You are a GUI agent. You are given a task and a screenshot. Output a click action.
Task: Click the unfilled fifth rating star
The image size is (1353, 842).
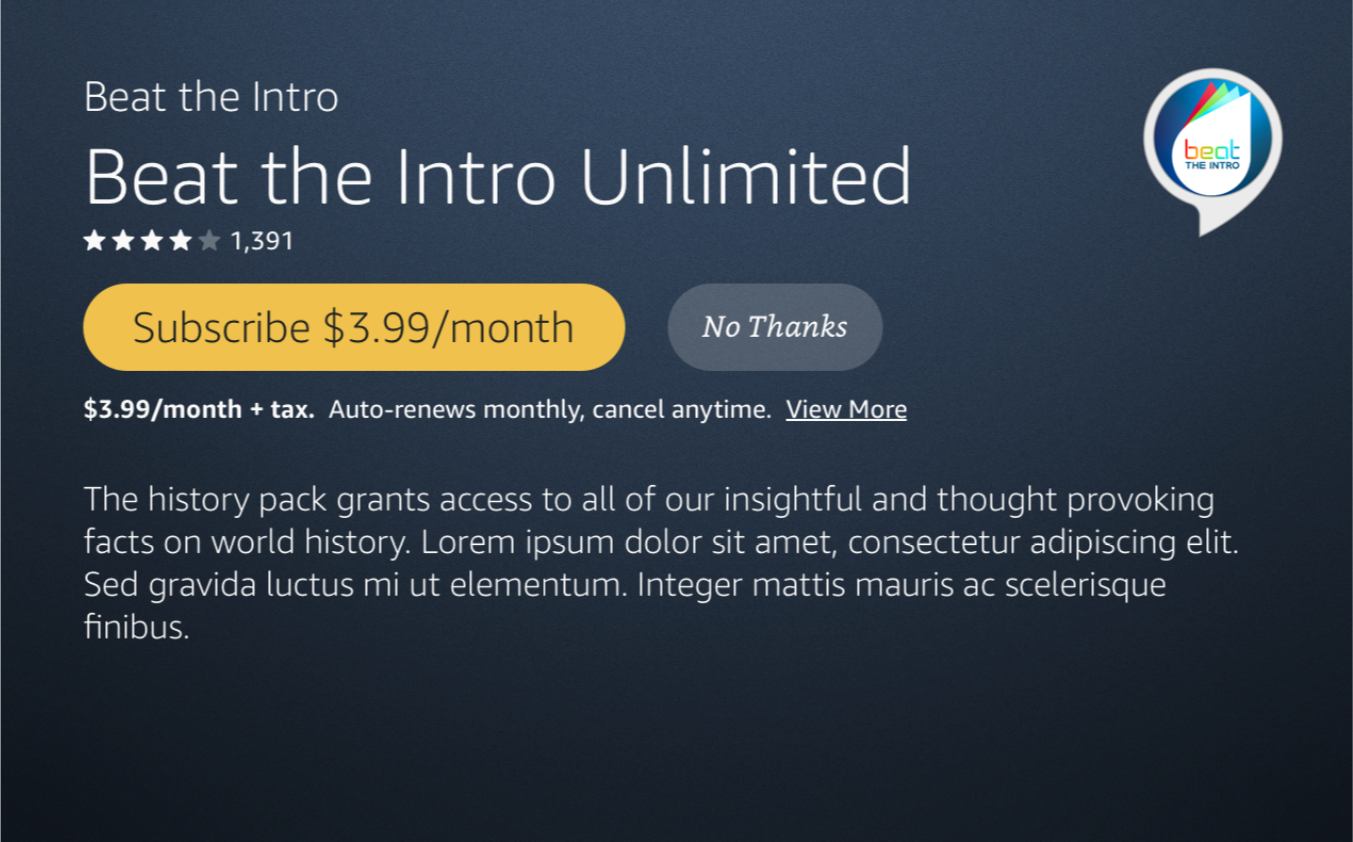[x=209, y=241]
